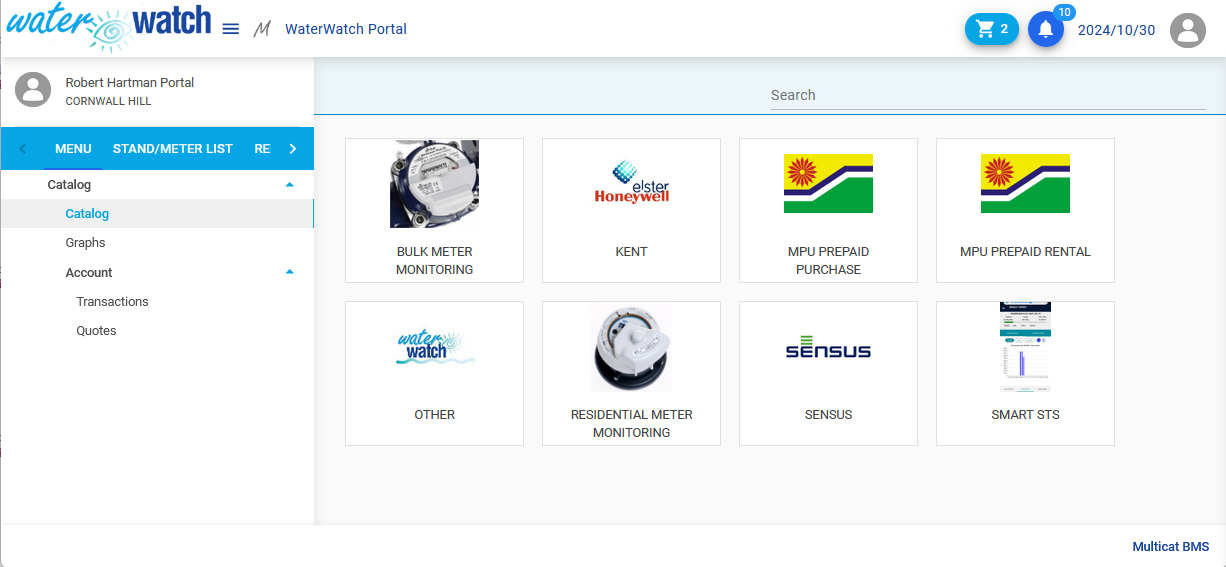This screenshot has width=1226, height=567.
Task: Switch to the STAND/METER LIST tab
Action: tap(173, 149)
